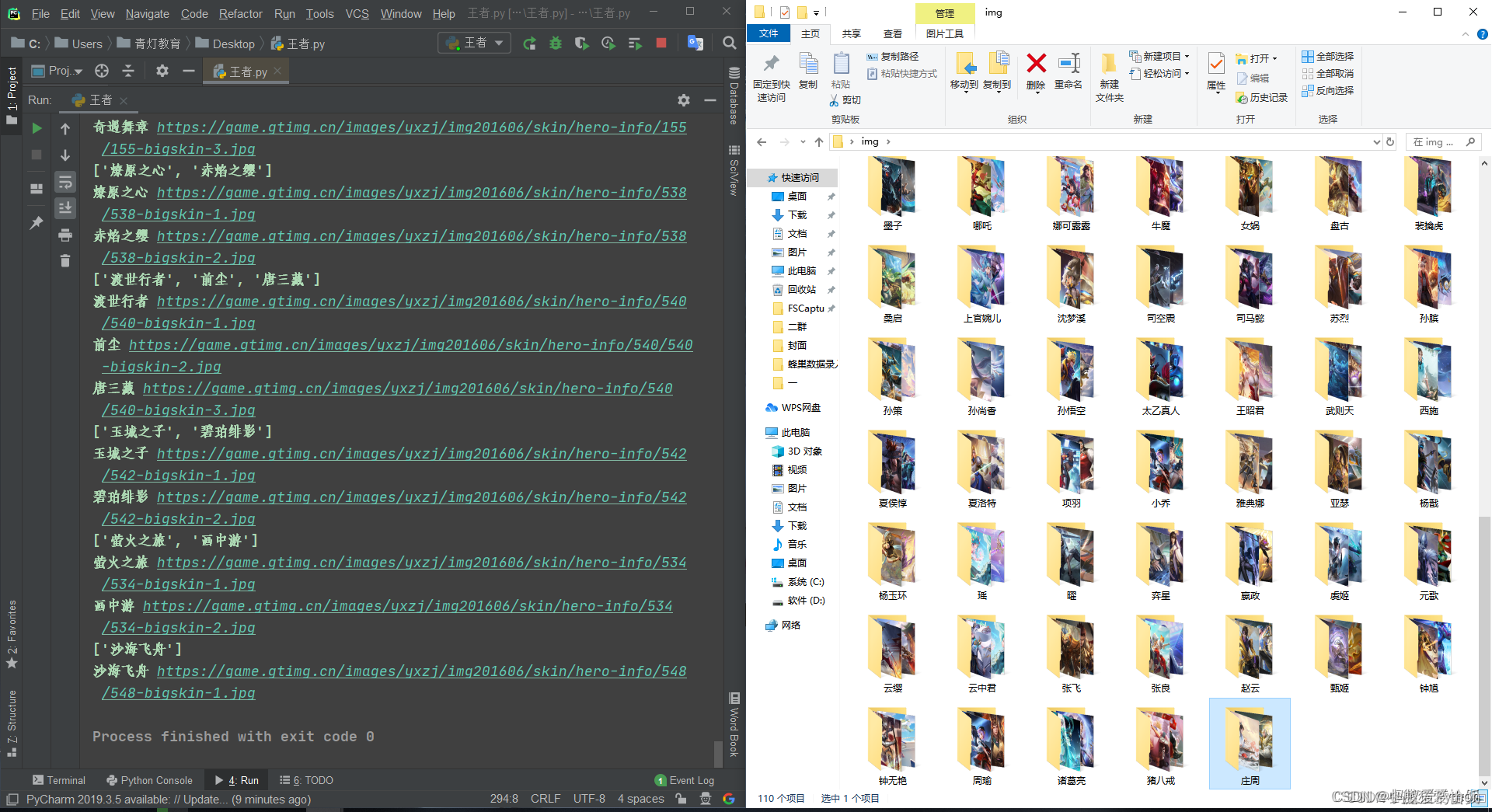The image size is (1492, 812).
Task: Open Python Console tool window
Action: tap(149, 780)
